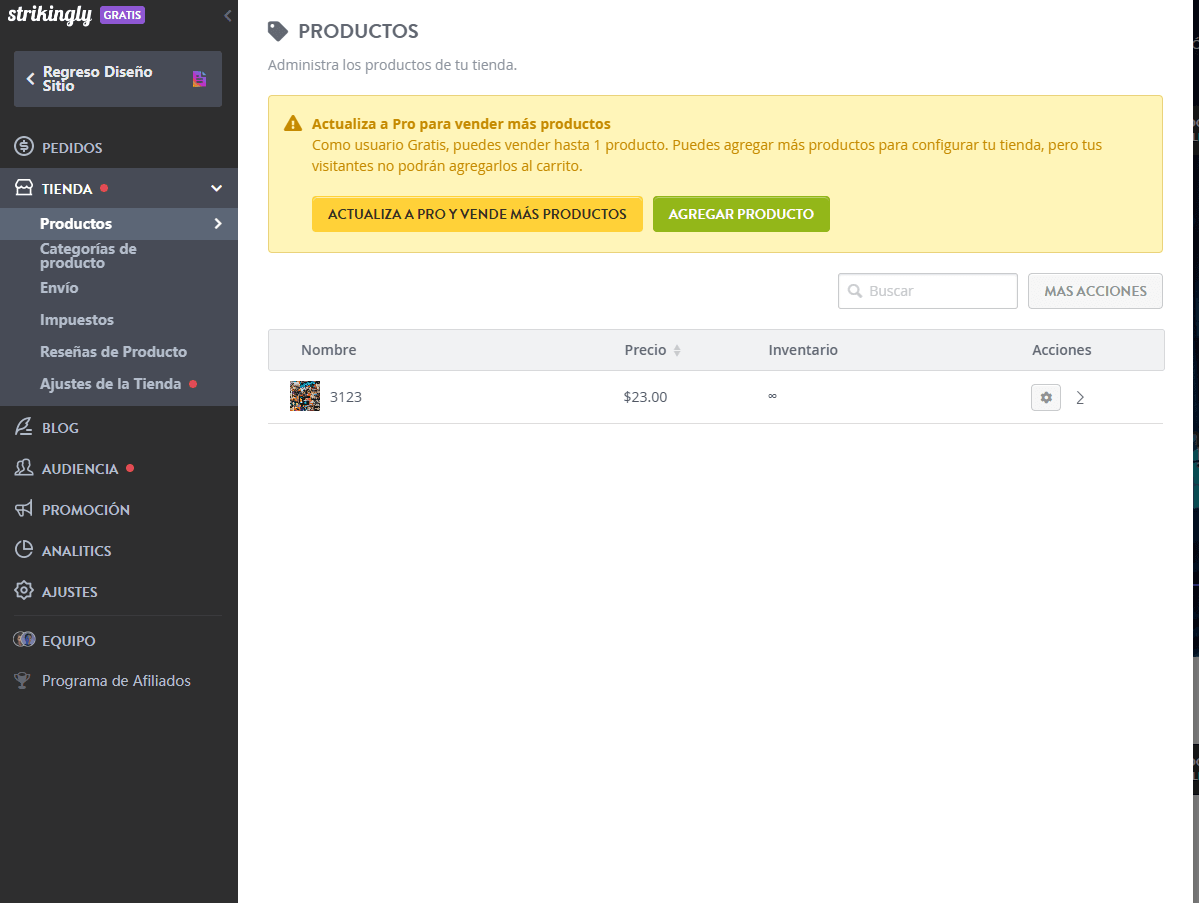Click the AGREGAR PRODUCTO button
This screenshot has width=1199, height=903.
[741, 214]
